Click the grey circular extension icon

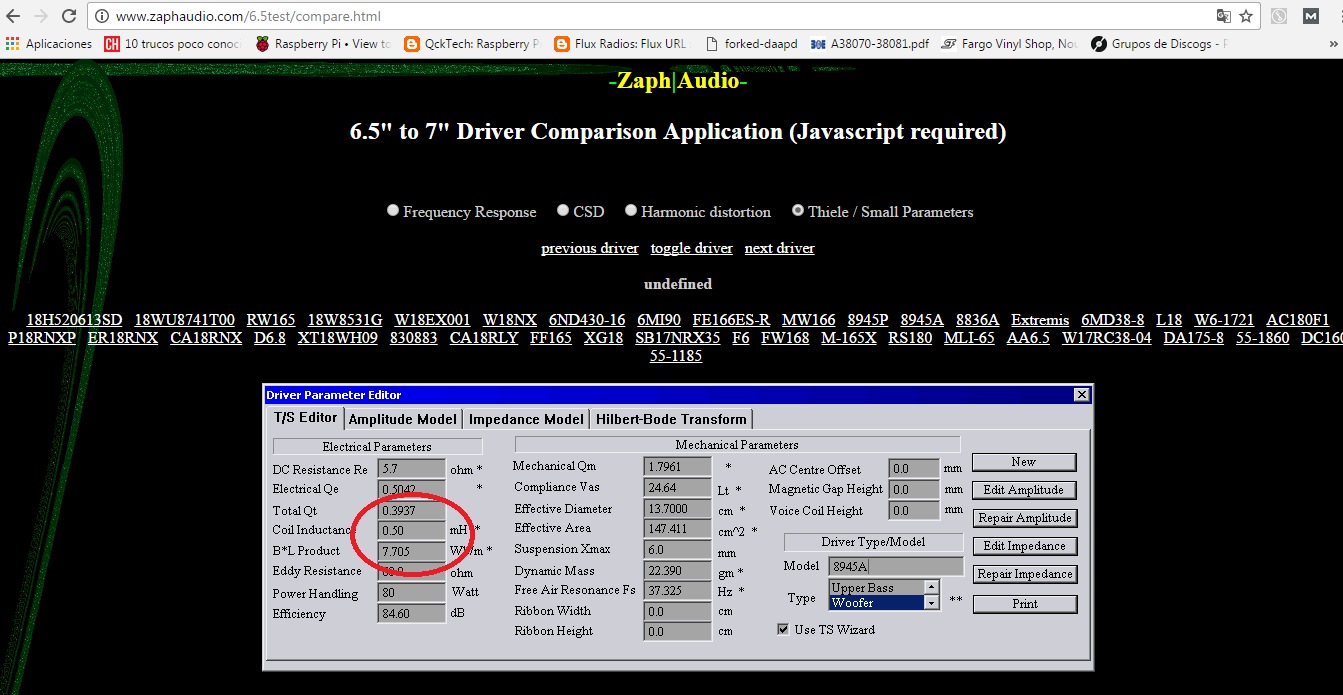[x=1279, y=16]
